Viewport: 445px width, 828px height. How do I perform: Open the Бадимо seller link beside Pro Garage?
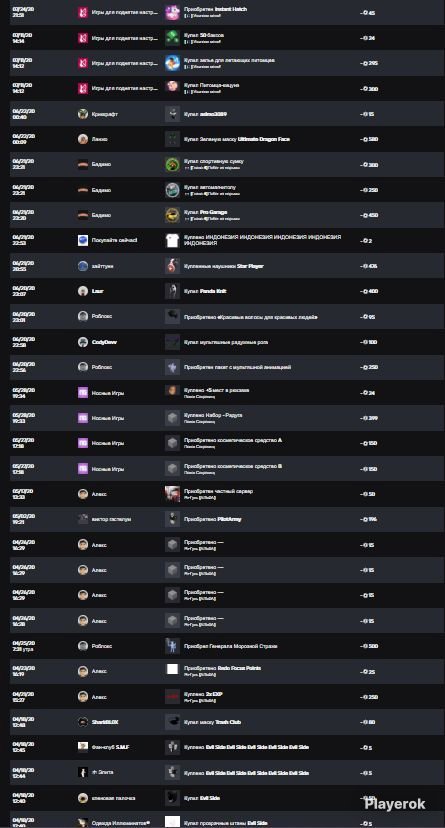101,215
